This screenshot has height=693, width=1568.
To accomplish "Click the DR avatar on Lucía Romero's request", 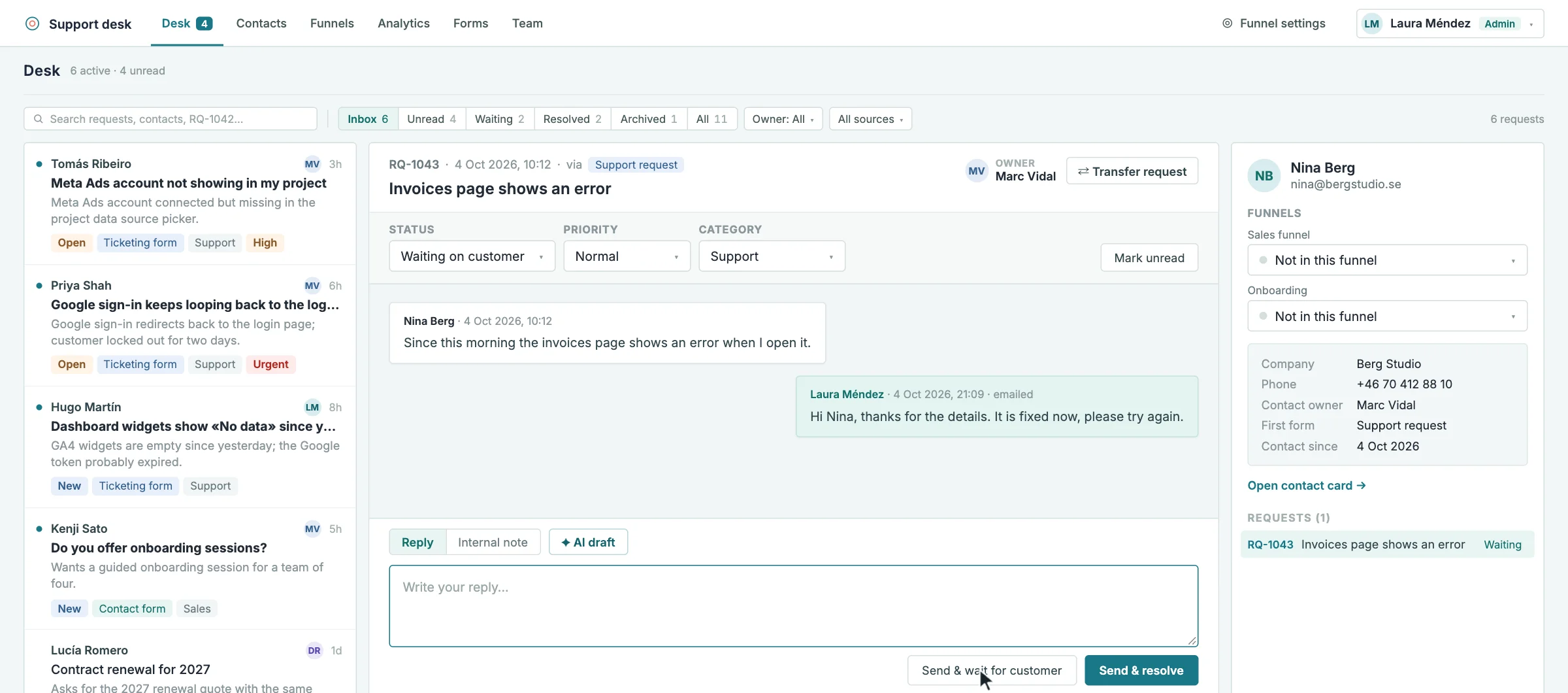I will [x=314, y=651].
